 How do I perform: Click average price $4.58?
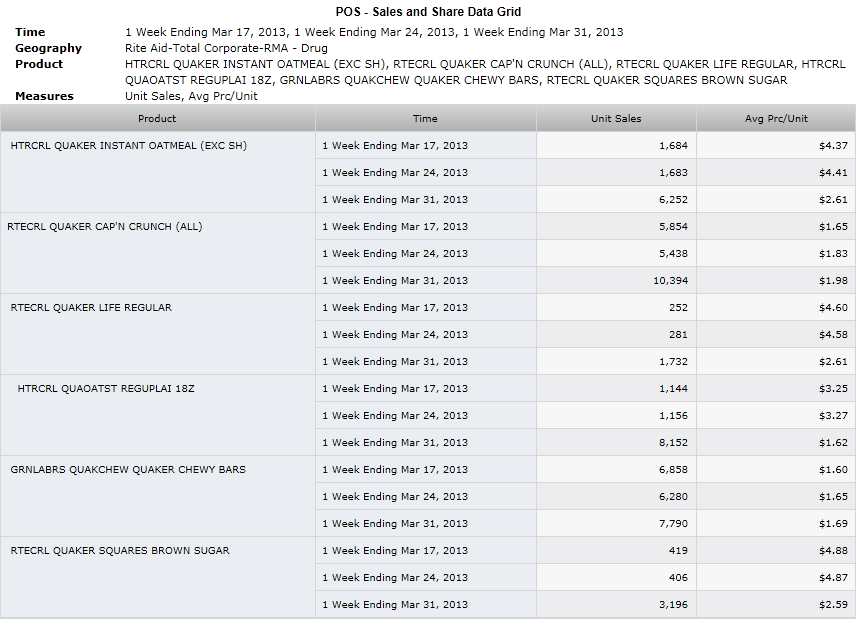point(833,335)
